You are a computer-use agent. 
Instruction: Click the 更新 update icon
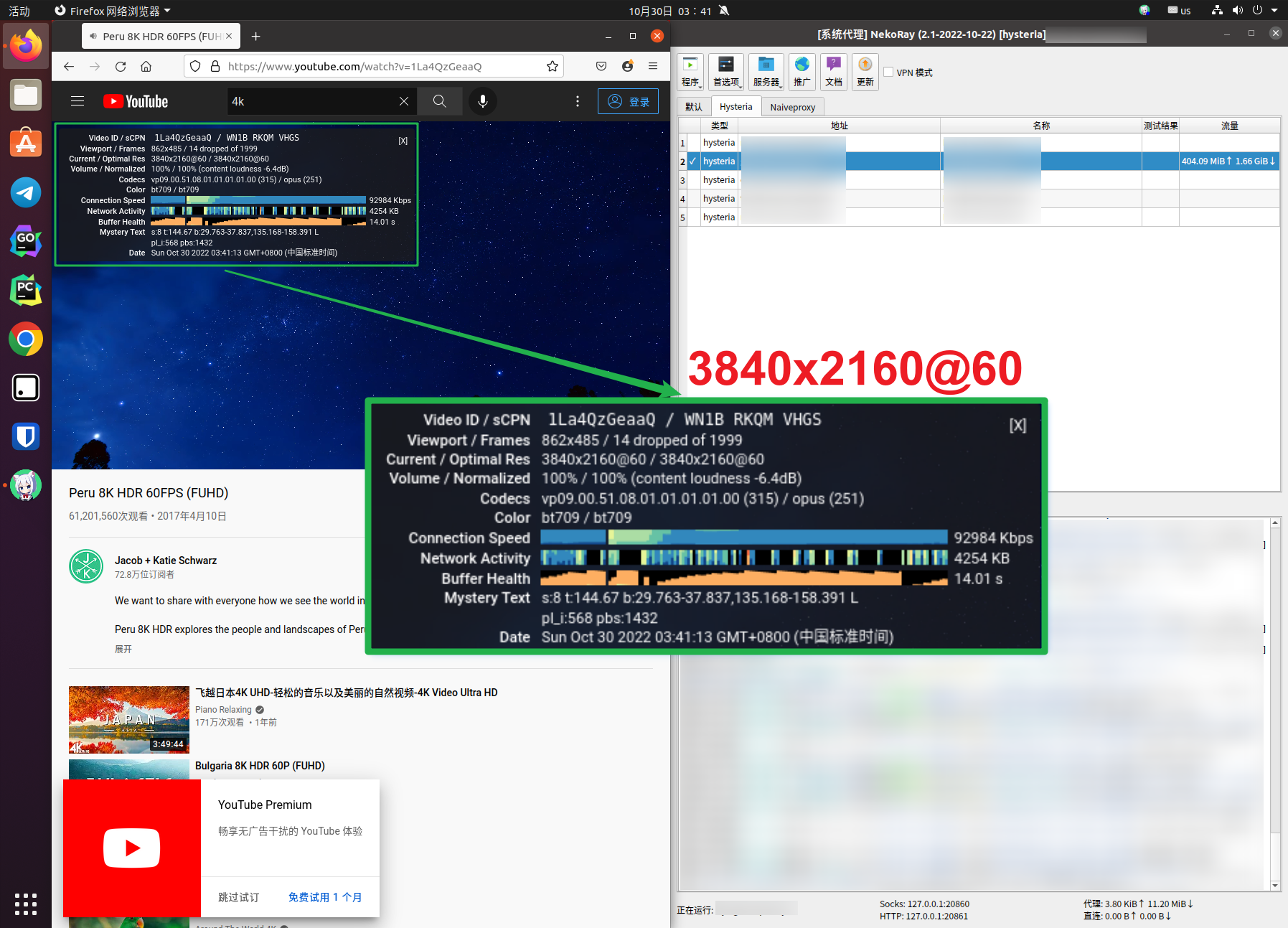pyautogui.click(x=865, y=72)
